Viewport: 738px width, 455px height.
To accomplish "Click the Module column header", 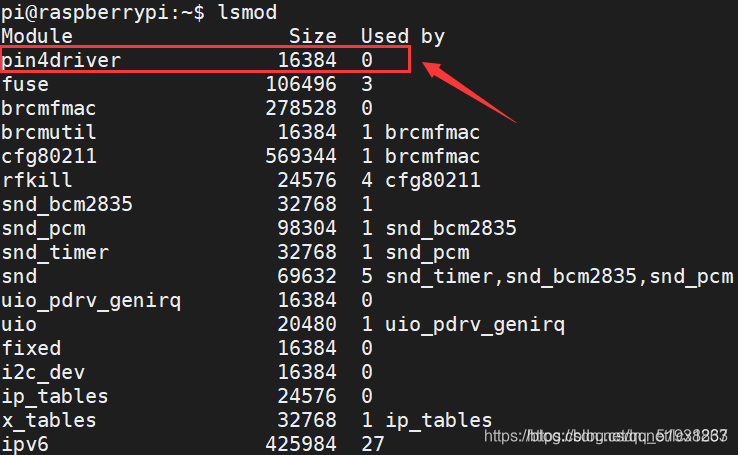I will (37, 36).
